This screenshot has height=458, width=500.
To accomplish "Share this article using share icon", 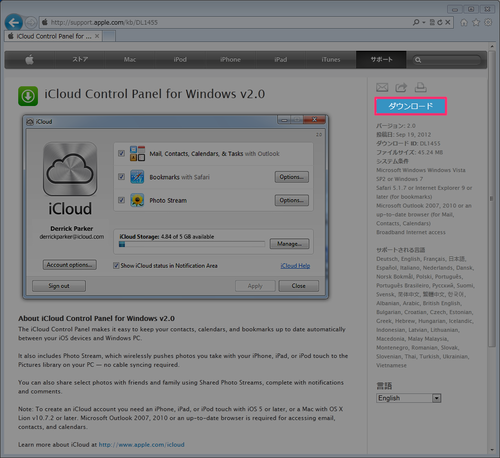I will tap(401, 87).
